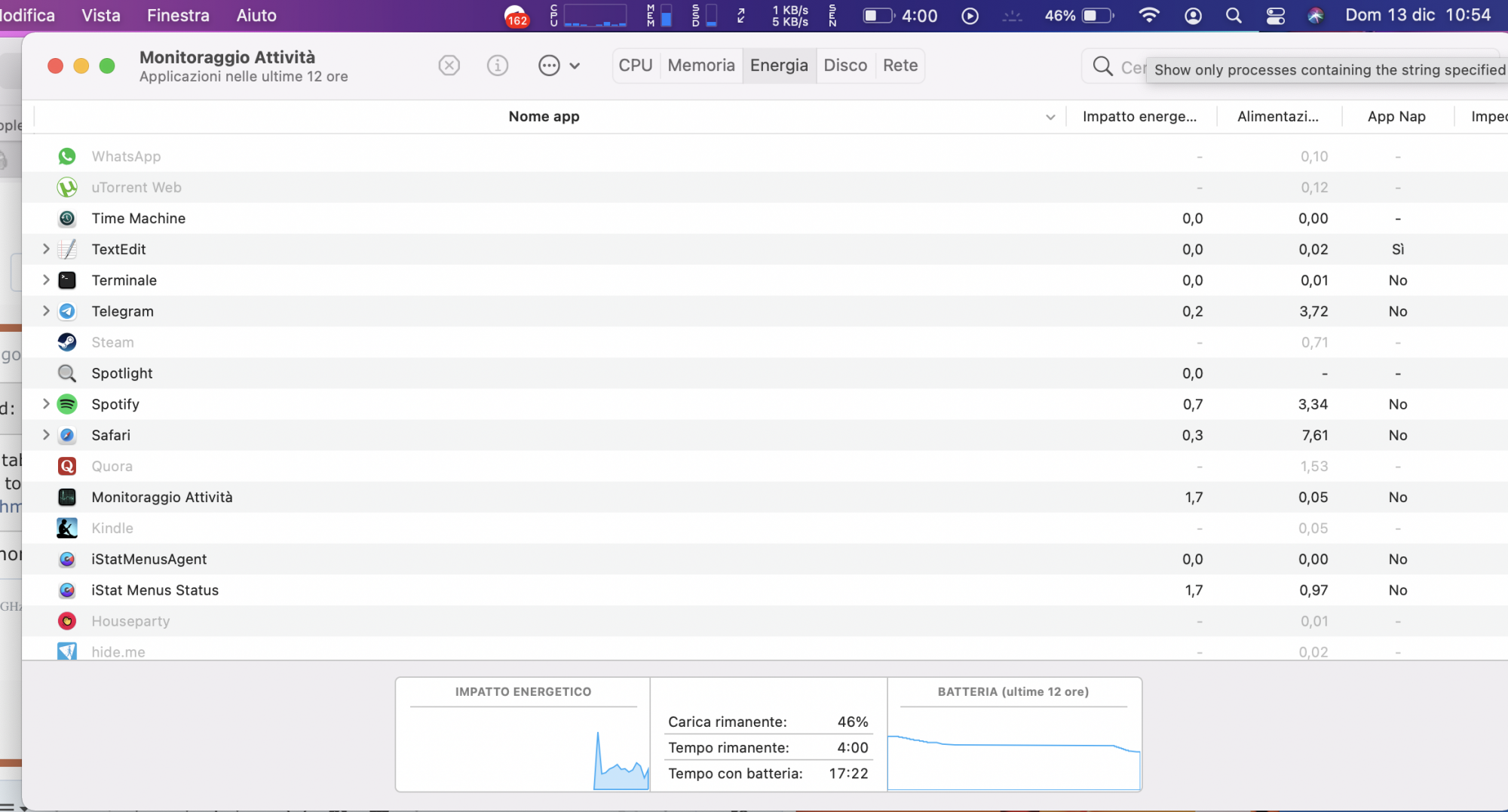Click the date and time in menu bar
Screen dimensions: 1508x812
(1418, 15)
